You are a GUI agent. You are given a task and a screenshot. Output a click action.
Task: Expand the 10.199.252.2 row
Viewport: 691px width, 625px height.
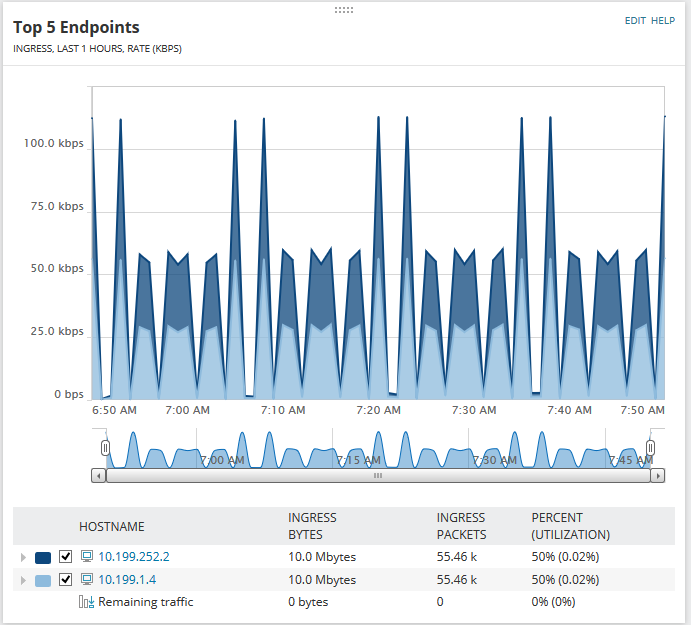click(x=23, y=557)
